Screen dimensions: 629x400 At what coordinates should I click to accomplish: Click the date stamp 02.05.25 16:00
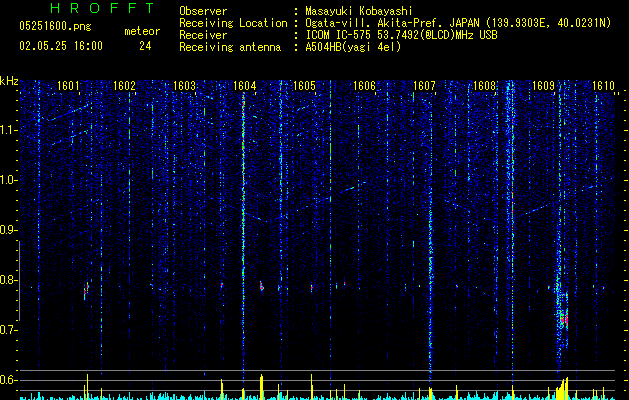61,46
